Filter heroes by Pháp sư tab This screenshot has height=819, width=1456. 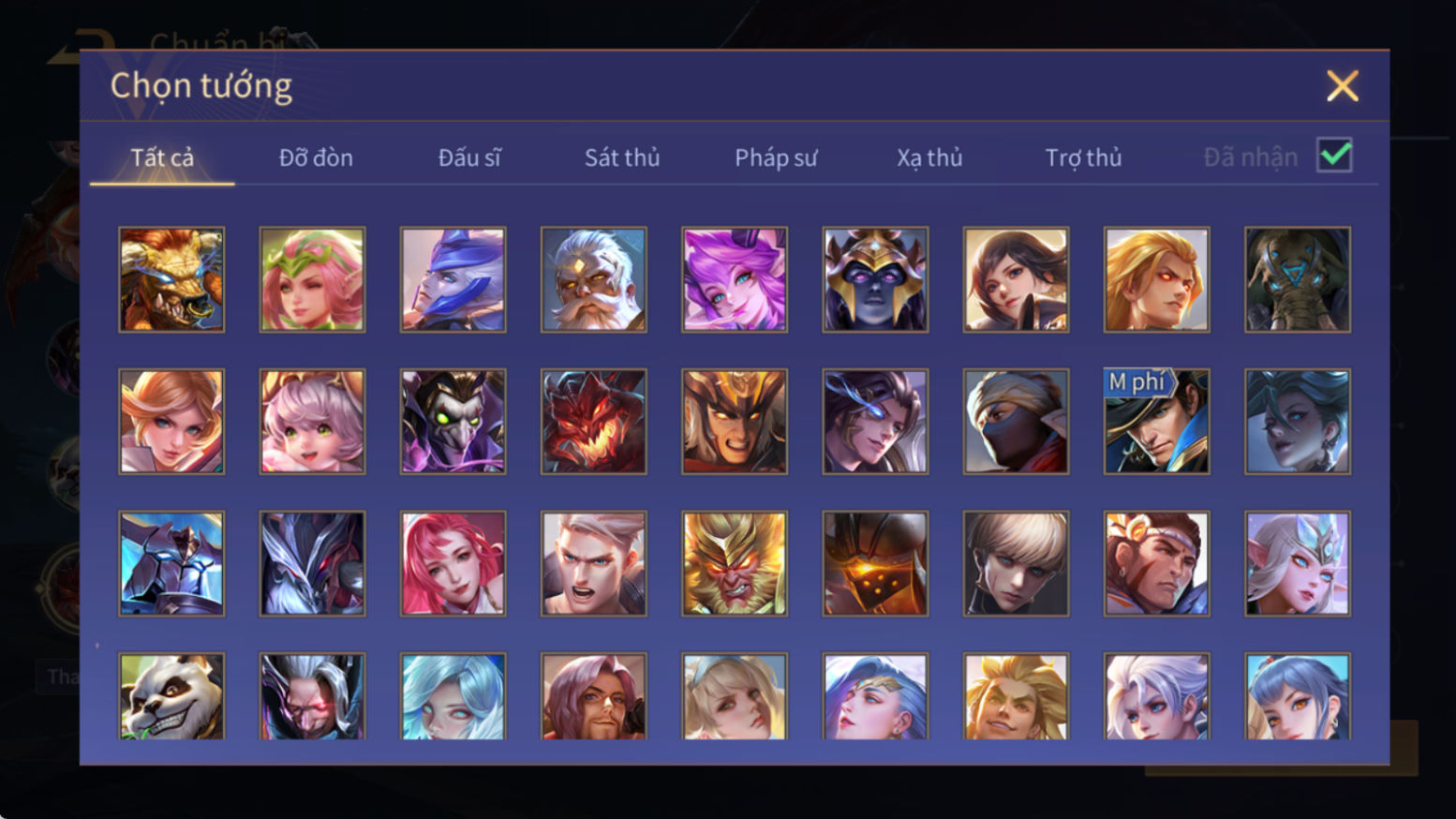pos(776,157)
